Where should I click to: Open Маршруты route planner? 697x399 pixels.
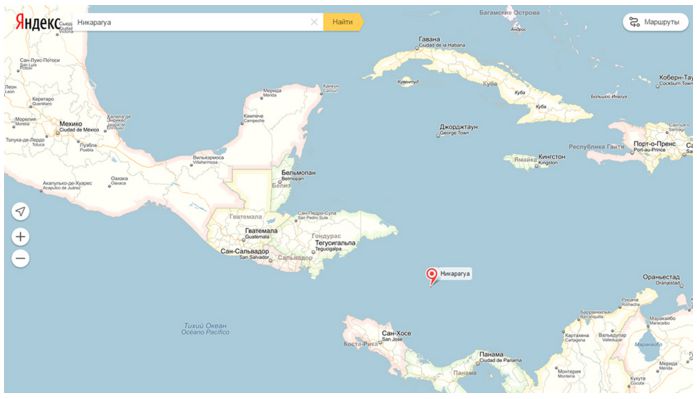656,22
